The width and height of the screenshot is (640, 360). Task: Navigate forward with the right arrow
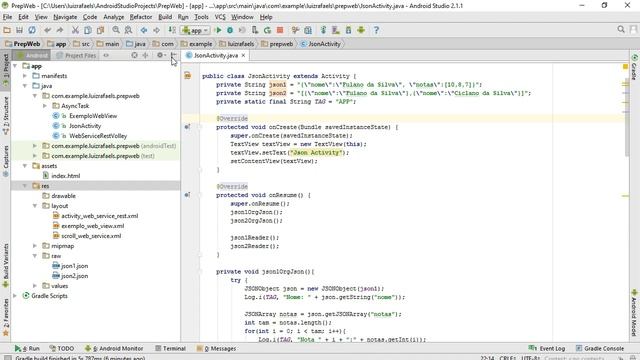pos(156,30)
